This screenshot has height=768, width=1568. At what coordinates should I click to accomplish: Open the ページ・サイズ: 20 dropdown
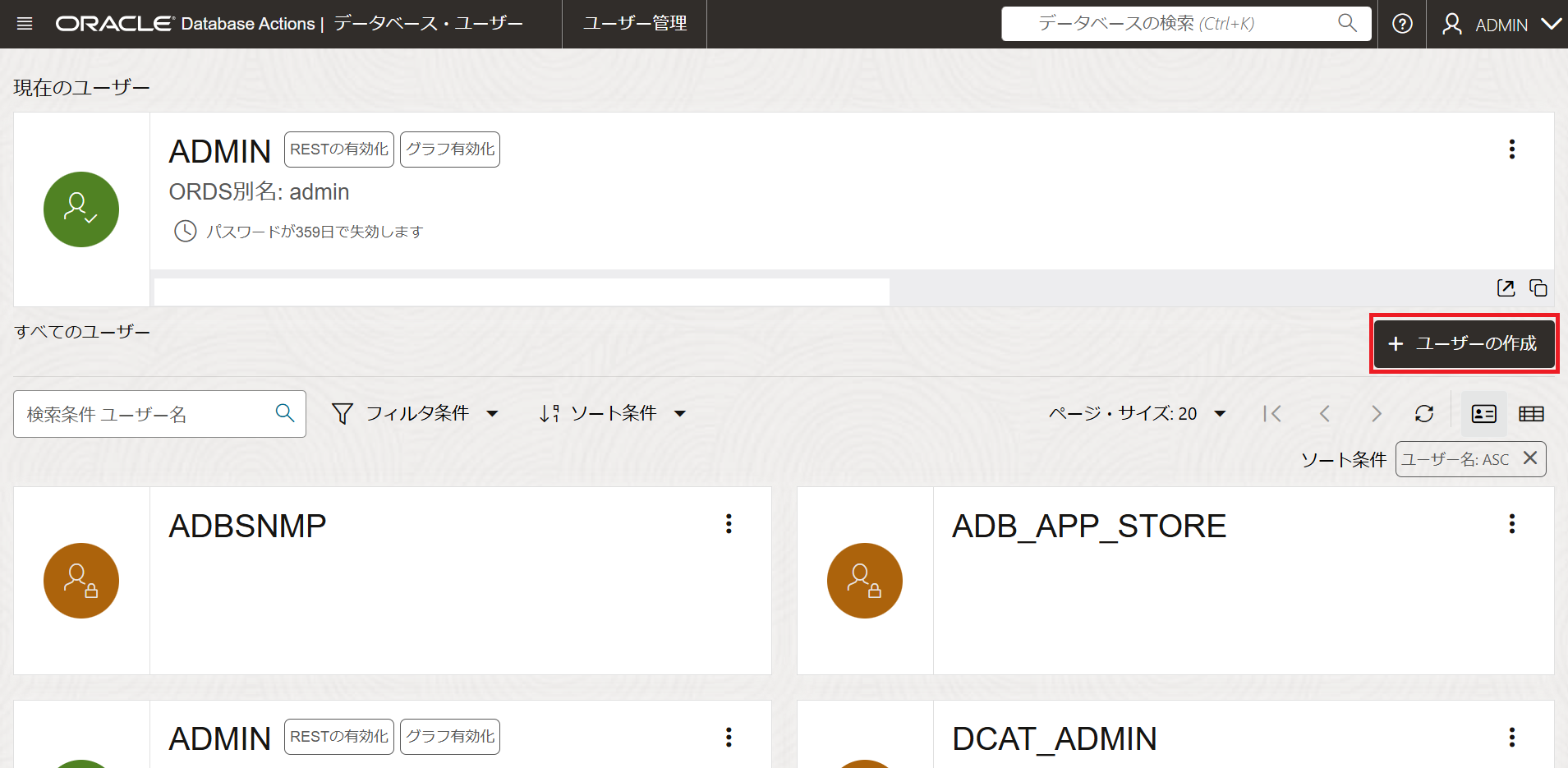click(x=1138, y=413)
